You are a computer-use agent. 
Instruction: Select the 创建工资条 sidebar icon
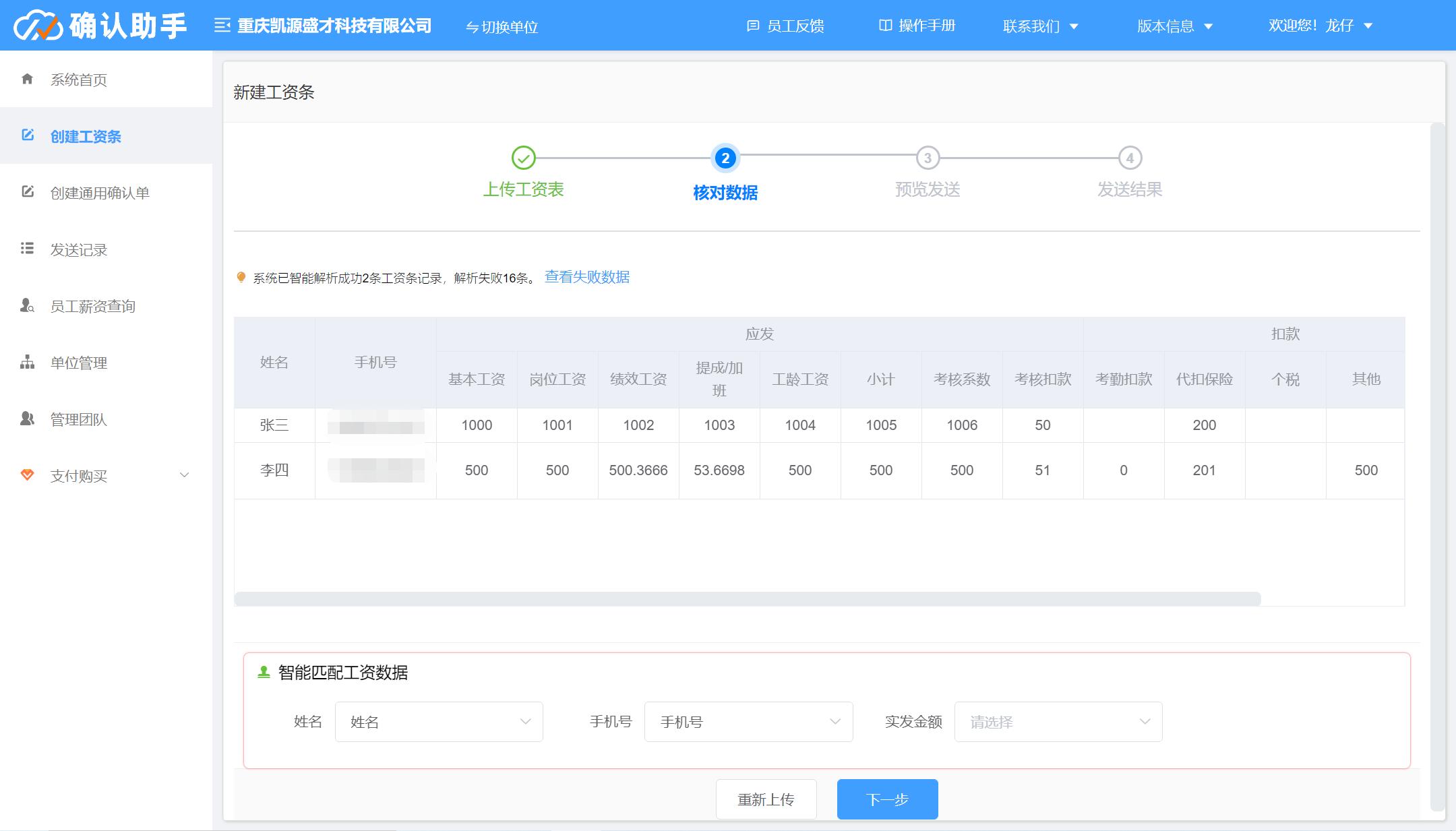27,136
